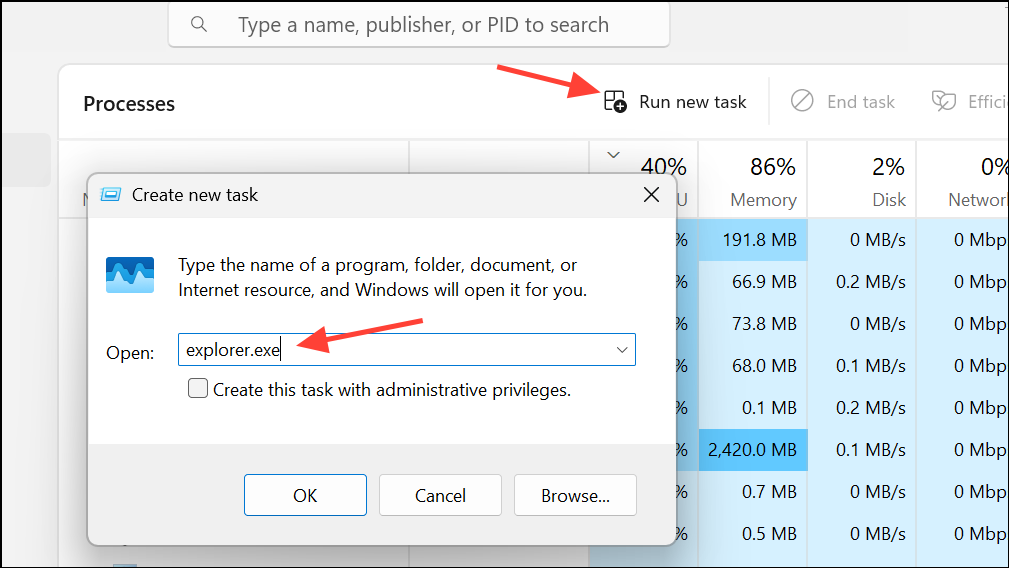1009x568 pixels.
Task: Click the Run new task icon
Action: 615,102
